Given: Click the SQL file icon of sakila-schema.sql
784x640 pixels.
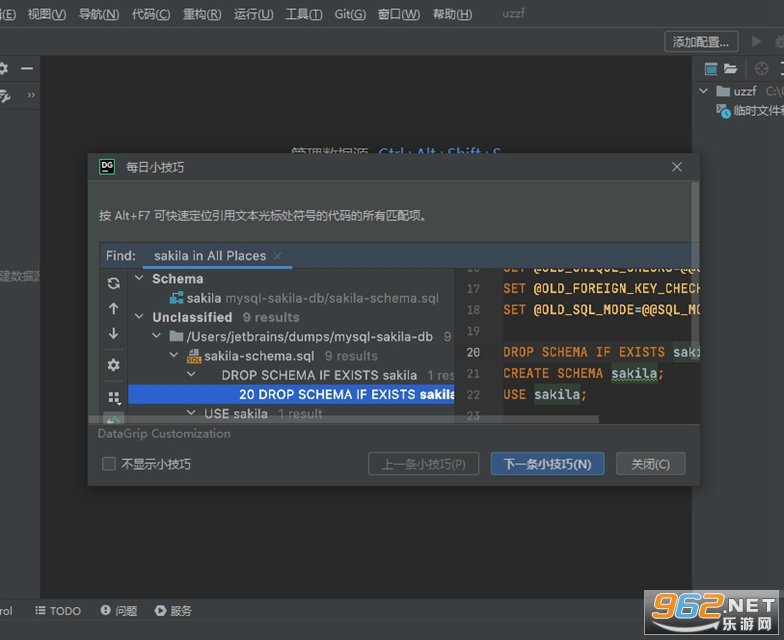Looking at the screenshot, I should click(x=194, y=356).
